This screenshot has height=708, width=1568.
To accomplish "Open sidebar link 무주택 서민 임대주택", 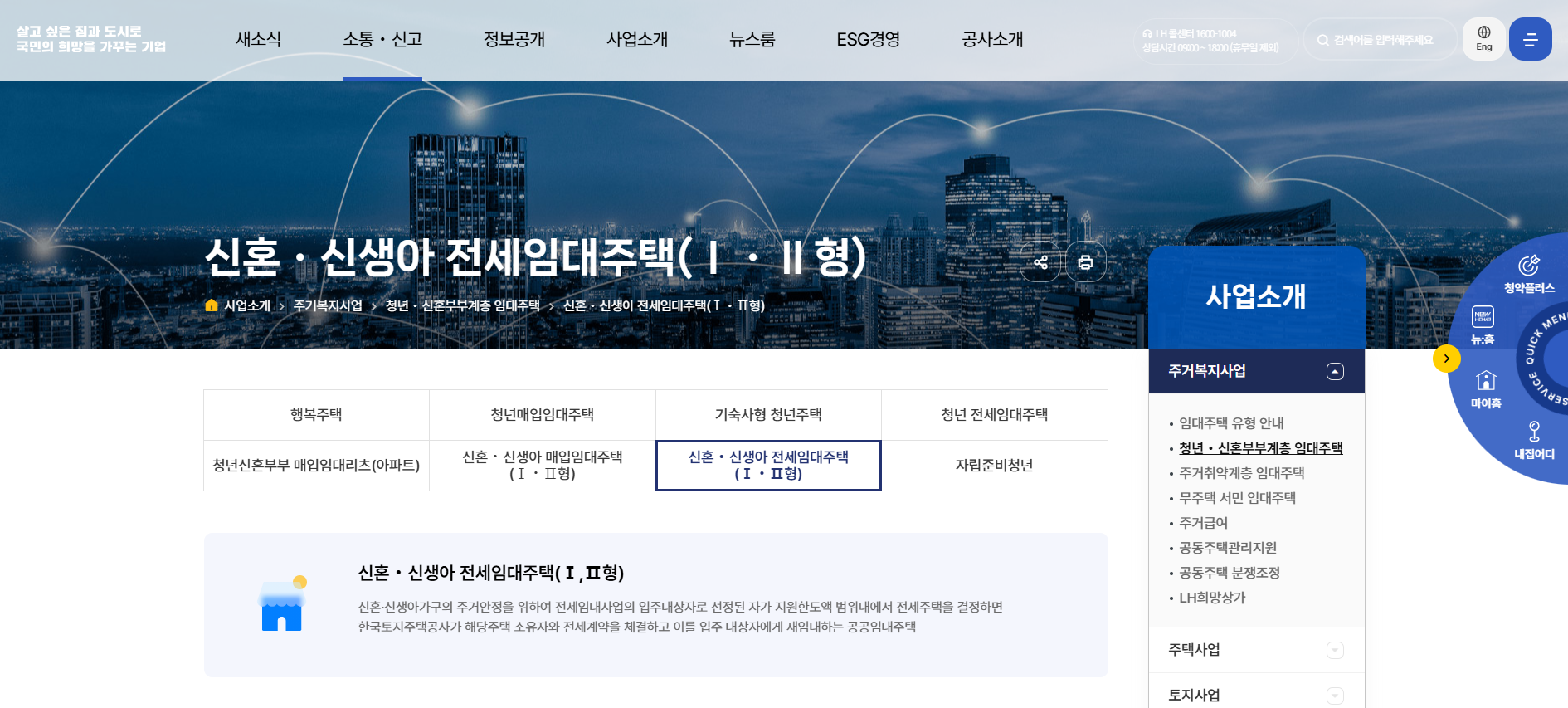I will (x=1237, y=498).
